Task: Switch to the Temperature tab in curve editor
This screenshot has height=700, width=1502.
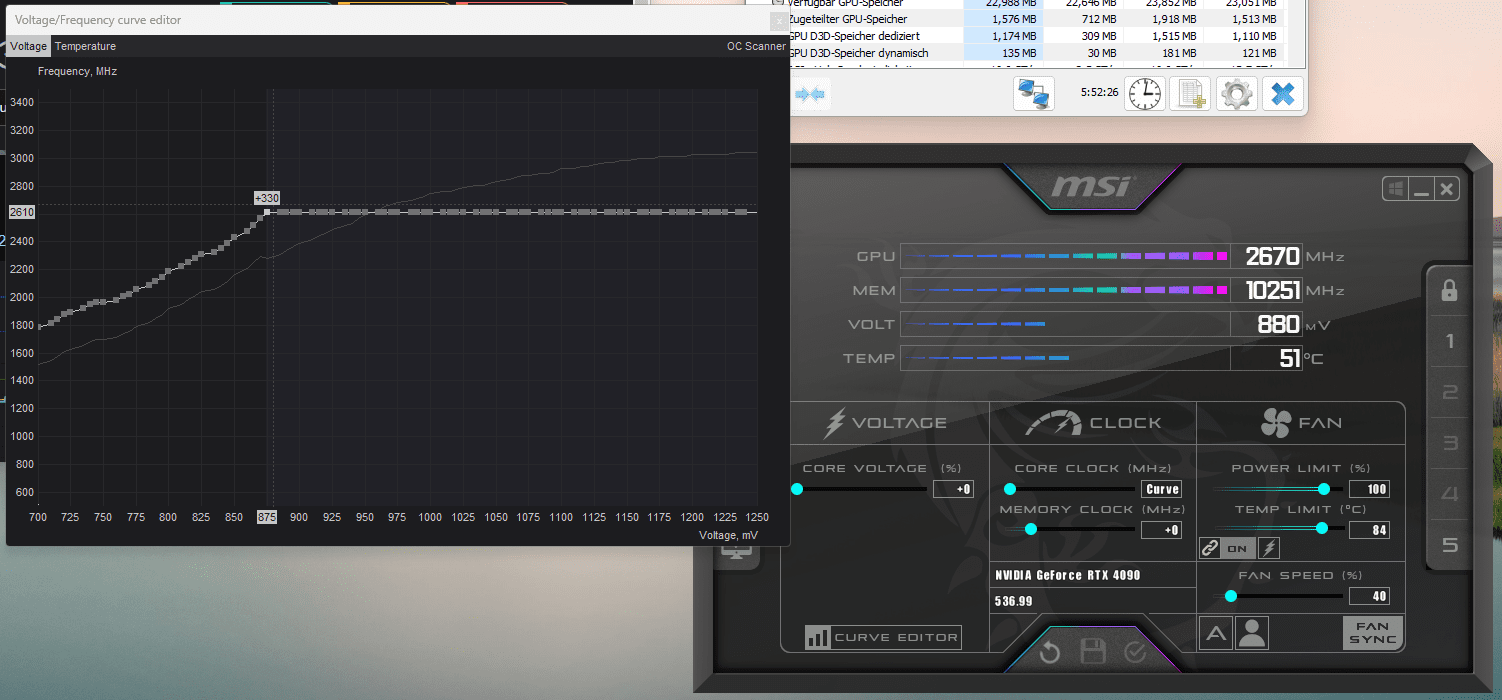Action: 85,46
